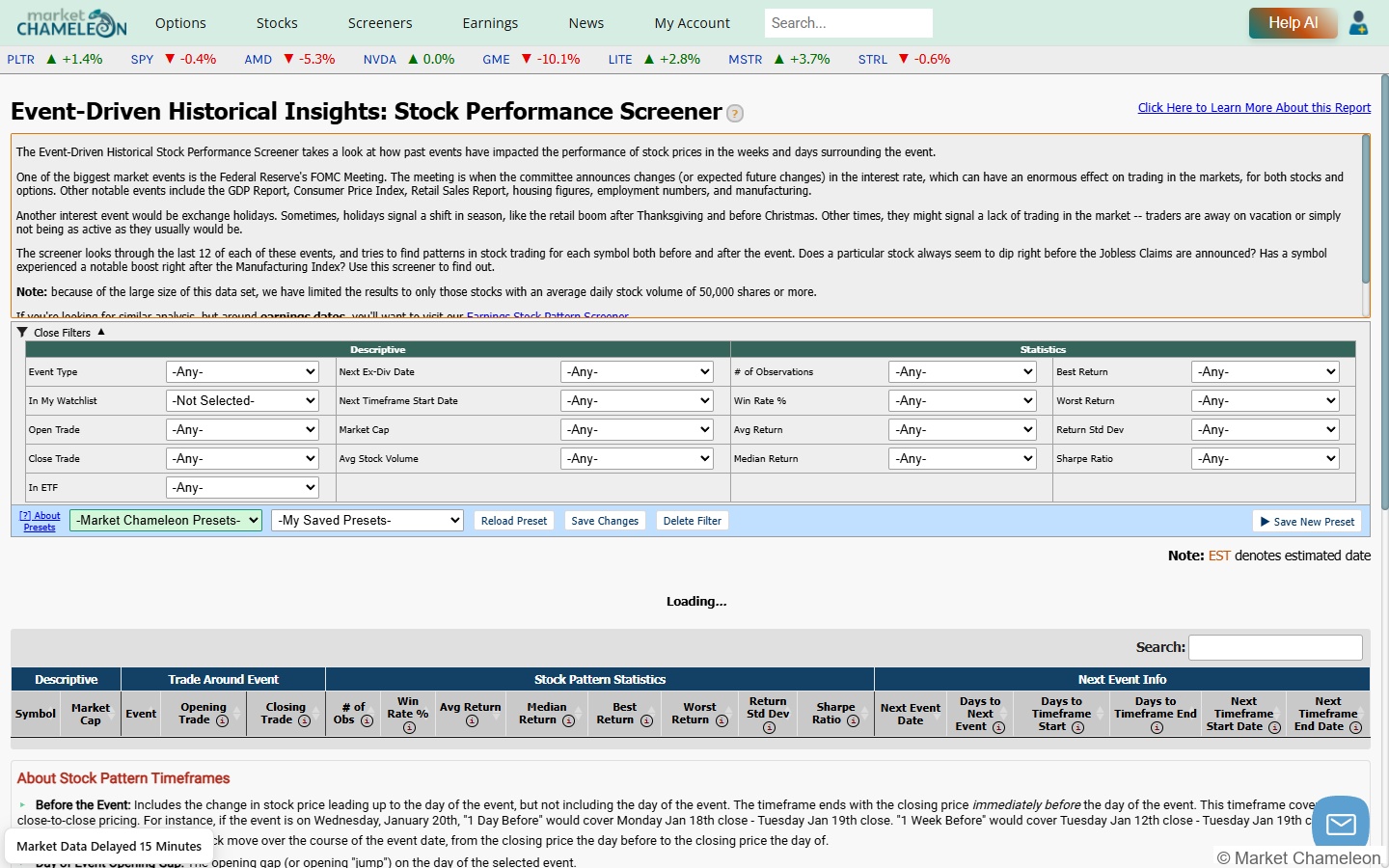This screenshot has width=1389, height=868.
Task: Open the Stocks menu
Action: (x=277, y=23)
